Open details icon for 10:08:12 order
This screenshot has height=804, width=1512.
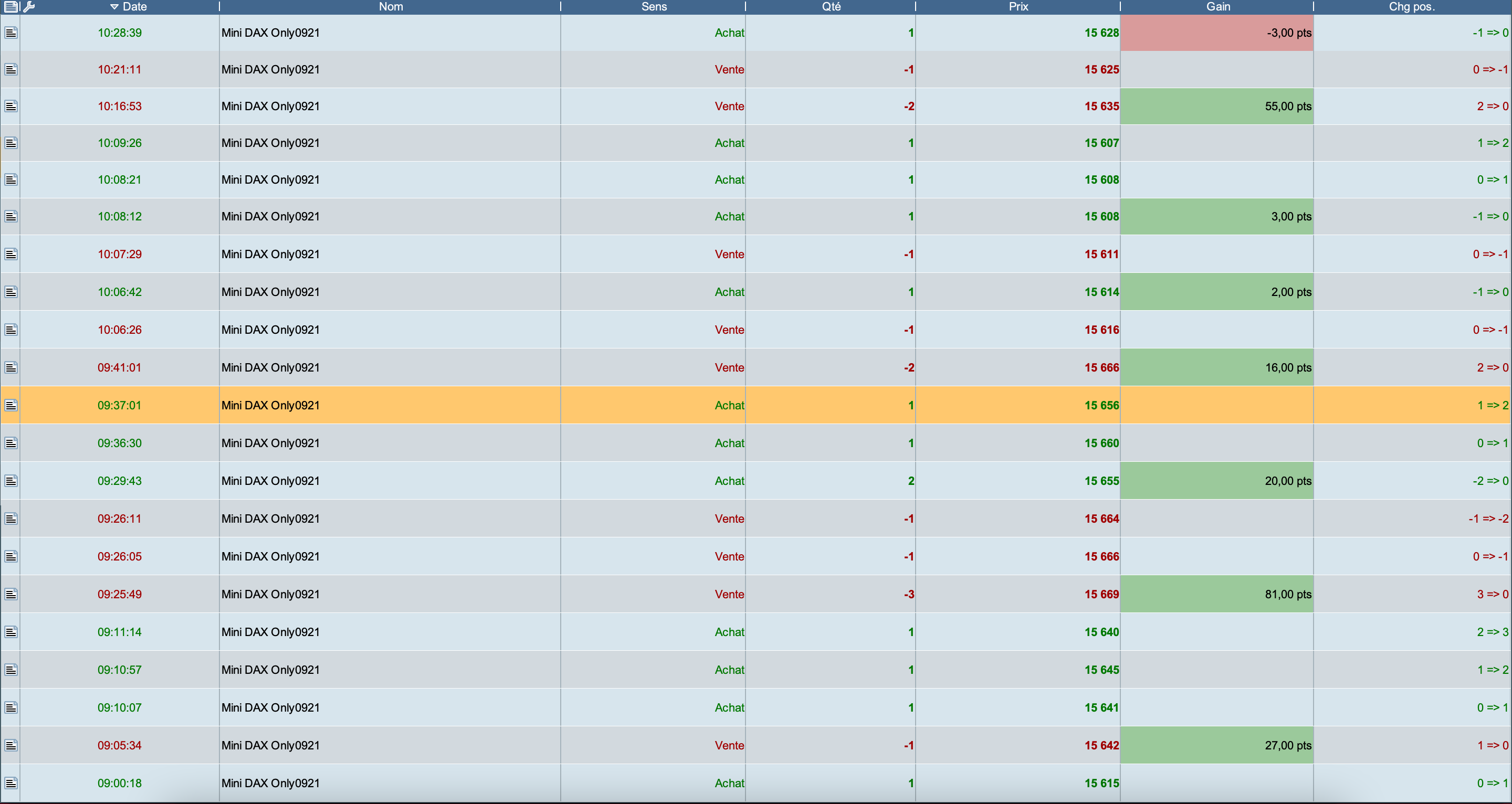(10, 217)
